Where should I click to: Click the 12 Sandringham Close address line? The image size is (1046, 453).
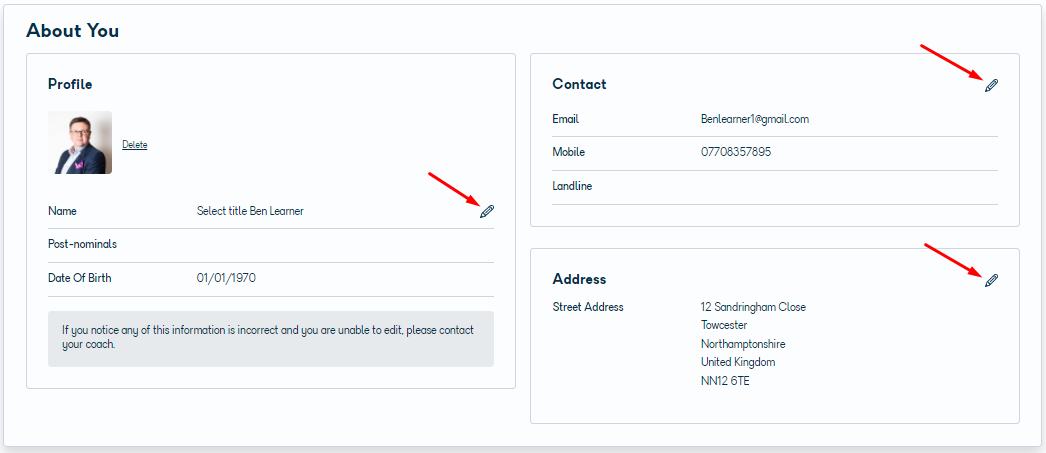753,308
